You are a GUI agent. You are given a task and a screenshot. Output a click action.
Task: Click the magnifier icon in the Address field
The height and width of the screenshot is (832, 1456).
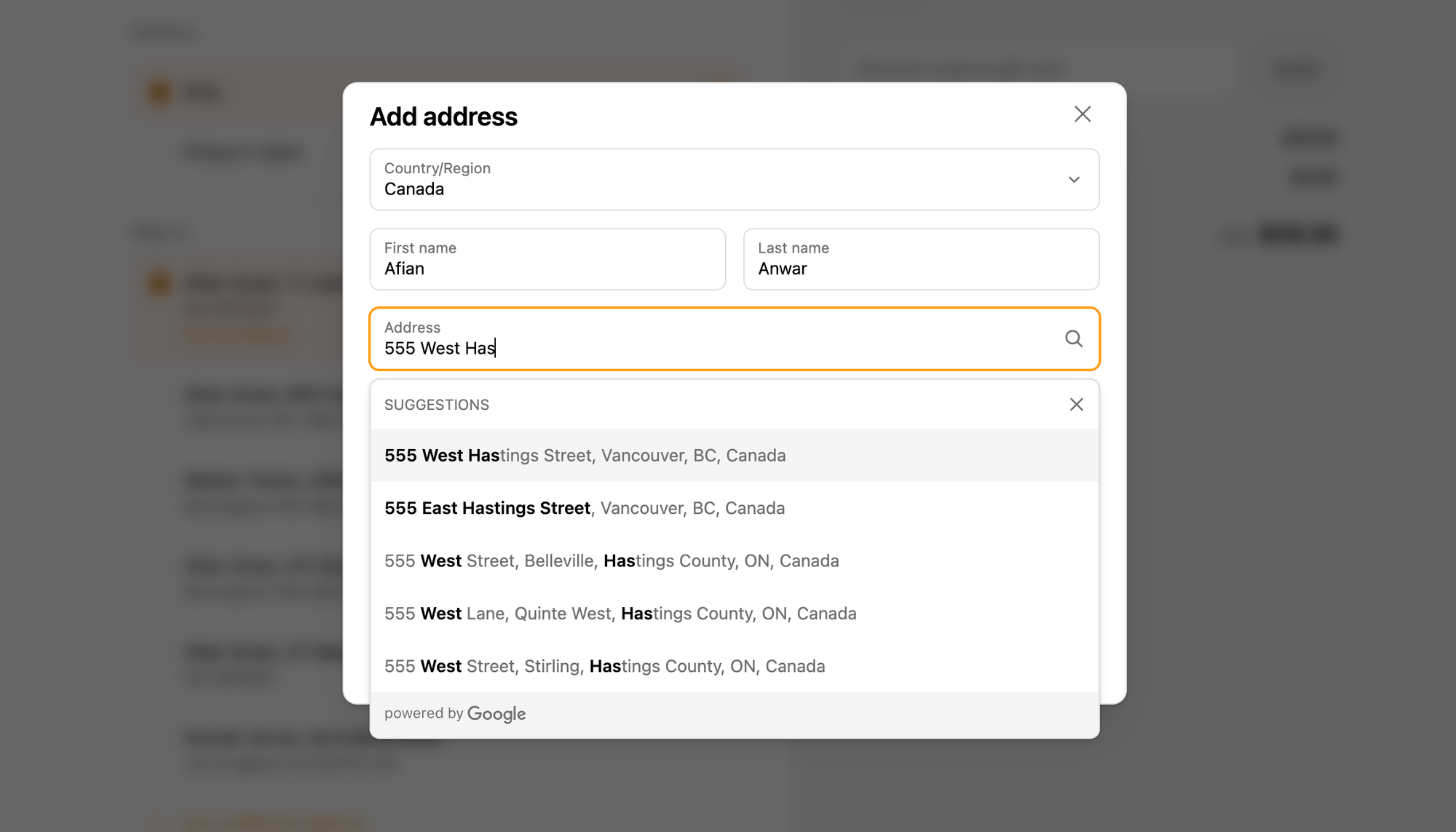click(x=1074, y=338)
